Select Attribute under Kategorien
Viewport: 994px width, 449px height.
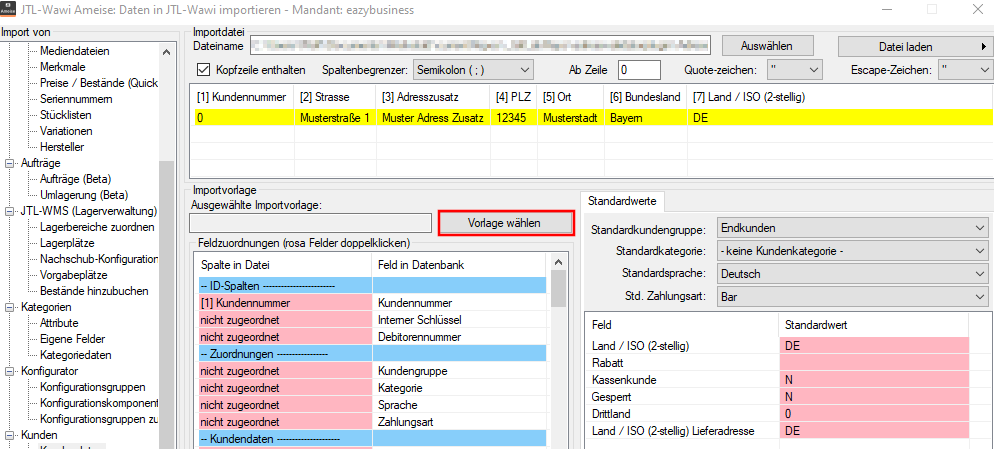[59, 323]
